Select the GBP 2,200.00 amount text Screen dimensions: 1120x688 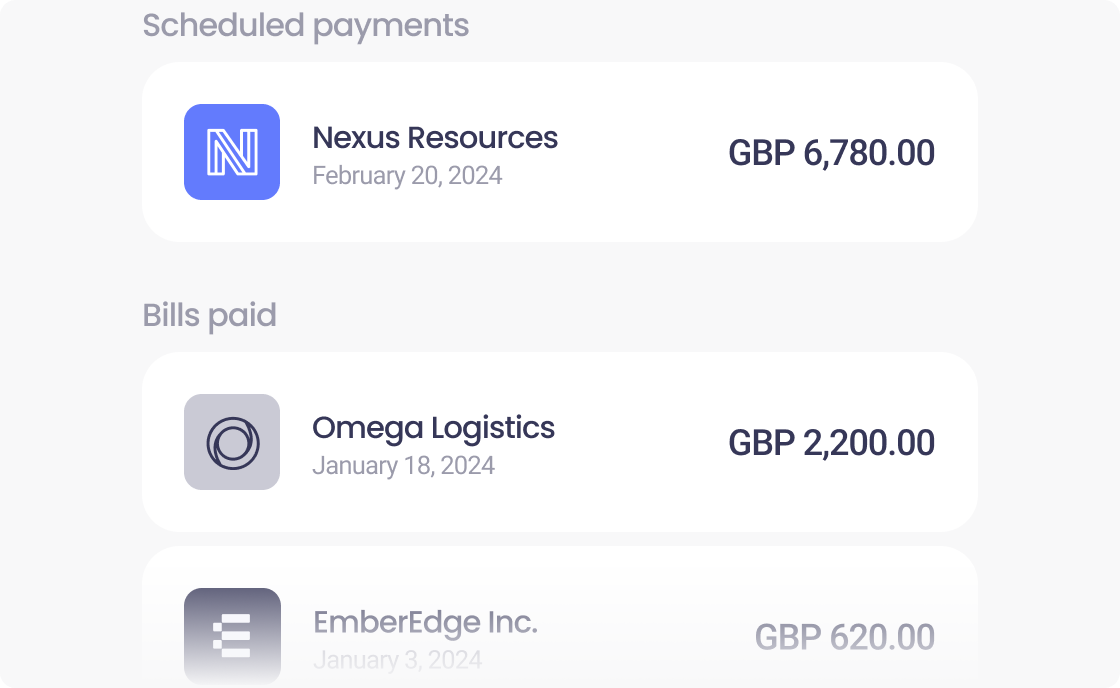pyautogui.click(x=831, y=442)
